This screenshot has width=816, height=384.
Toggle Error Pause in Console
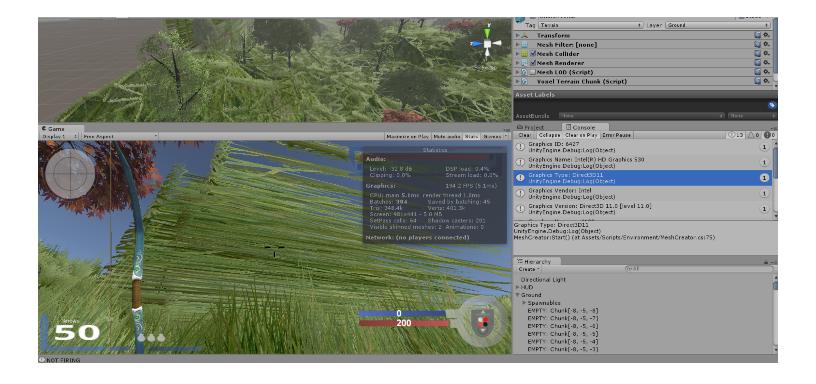(617, 135)
